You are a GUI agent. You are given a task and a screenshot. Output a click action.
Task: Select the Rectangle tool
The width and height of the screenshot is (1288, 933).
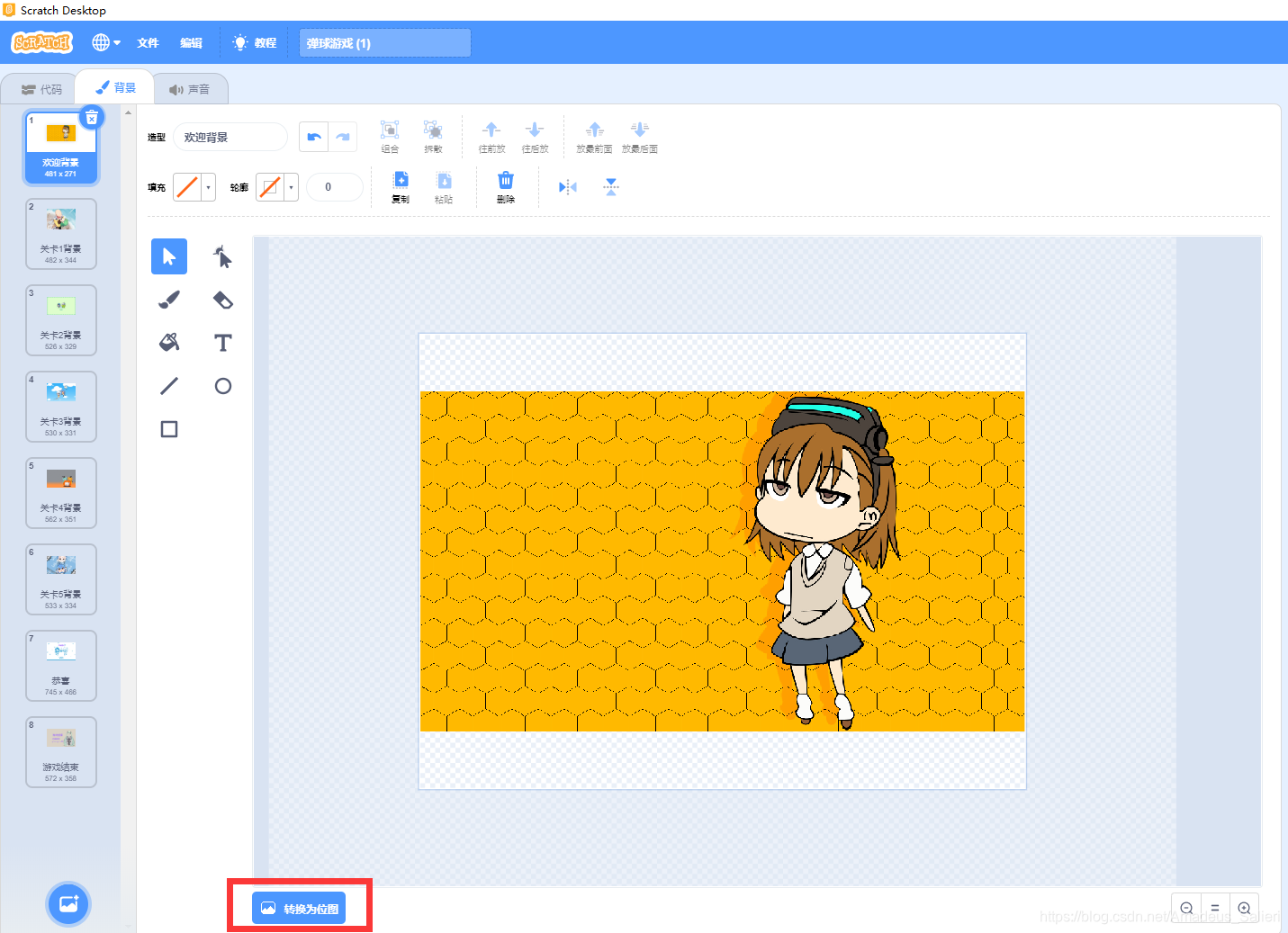[169, 429]
